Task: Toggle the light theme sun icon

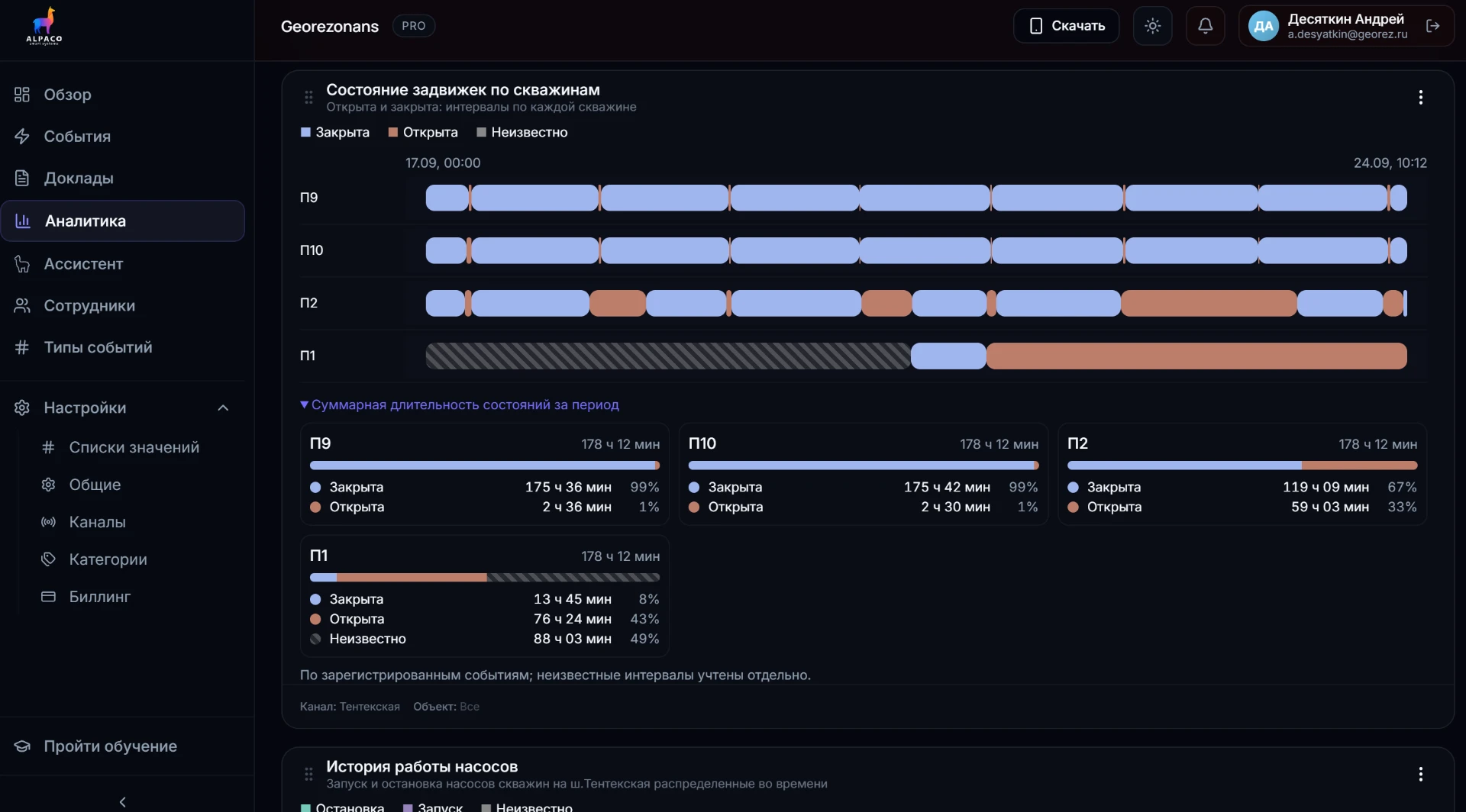Action: [x=1152, y=26]
